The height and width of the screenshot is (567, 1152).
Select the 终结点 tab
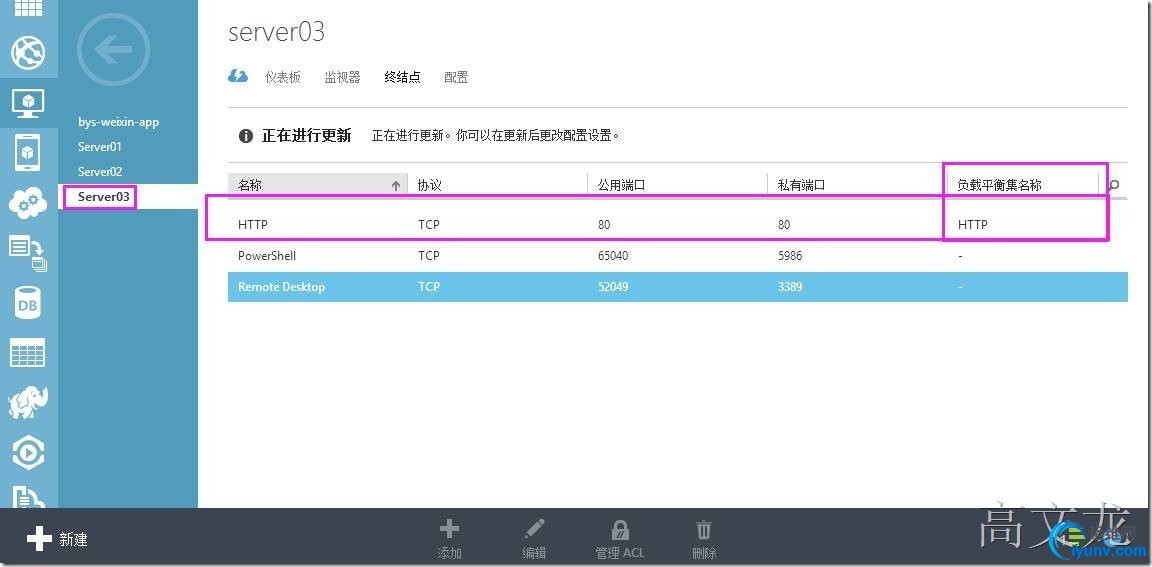(403, 77)
